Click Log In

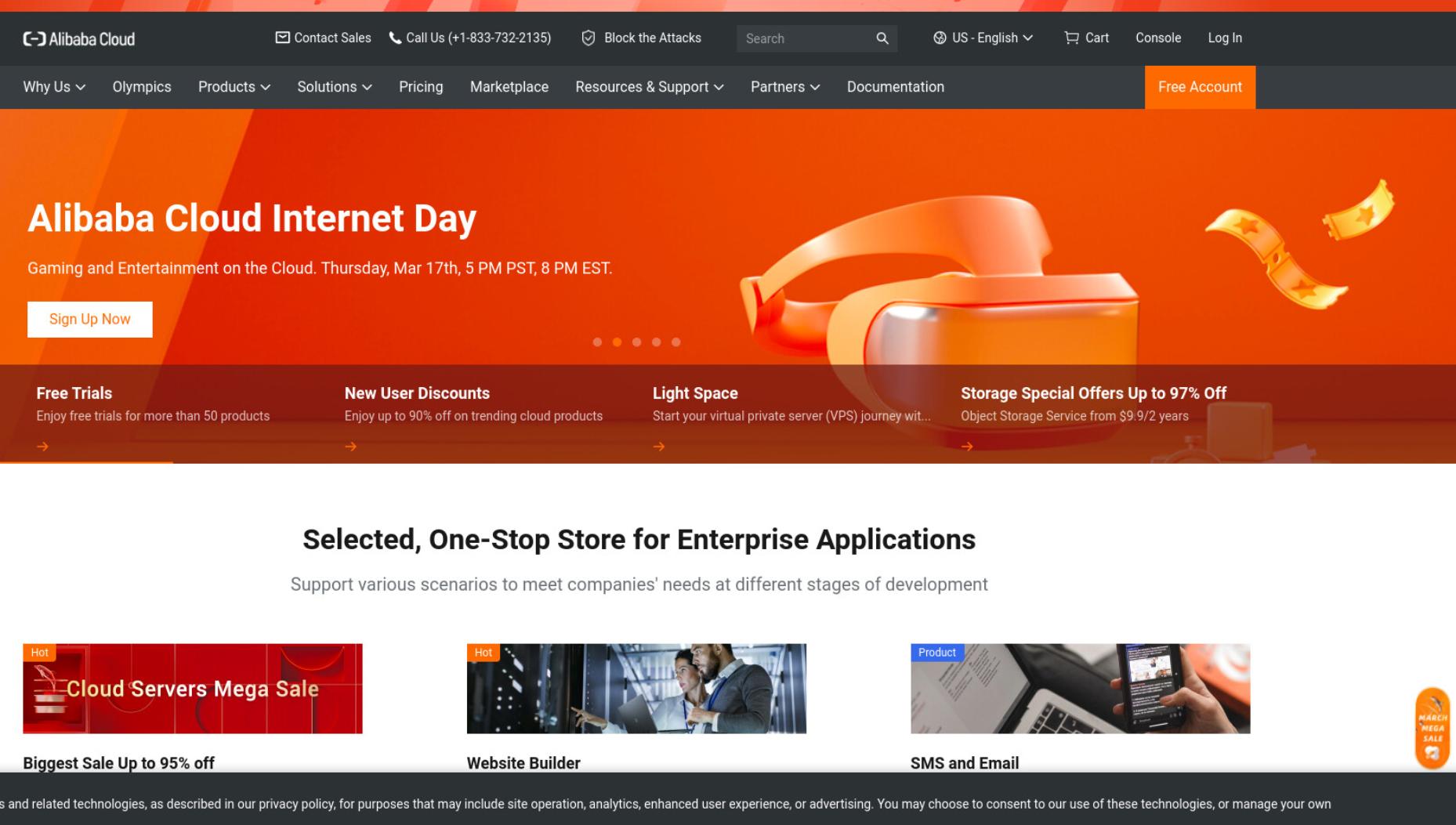pyautogui.click(x=1225, y=38)
